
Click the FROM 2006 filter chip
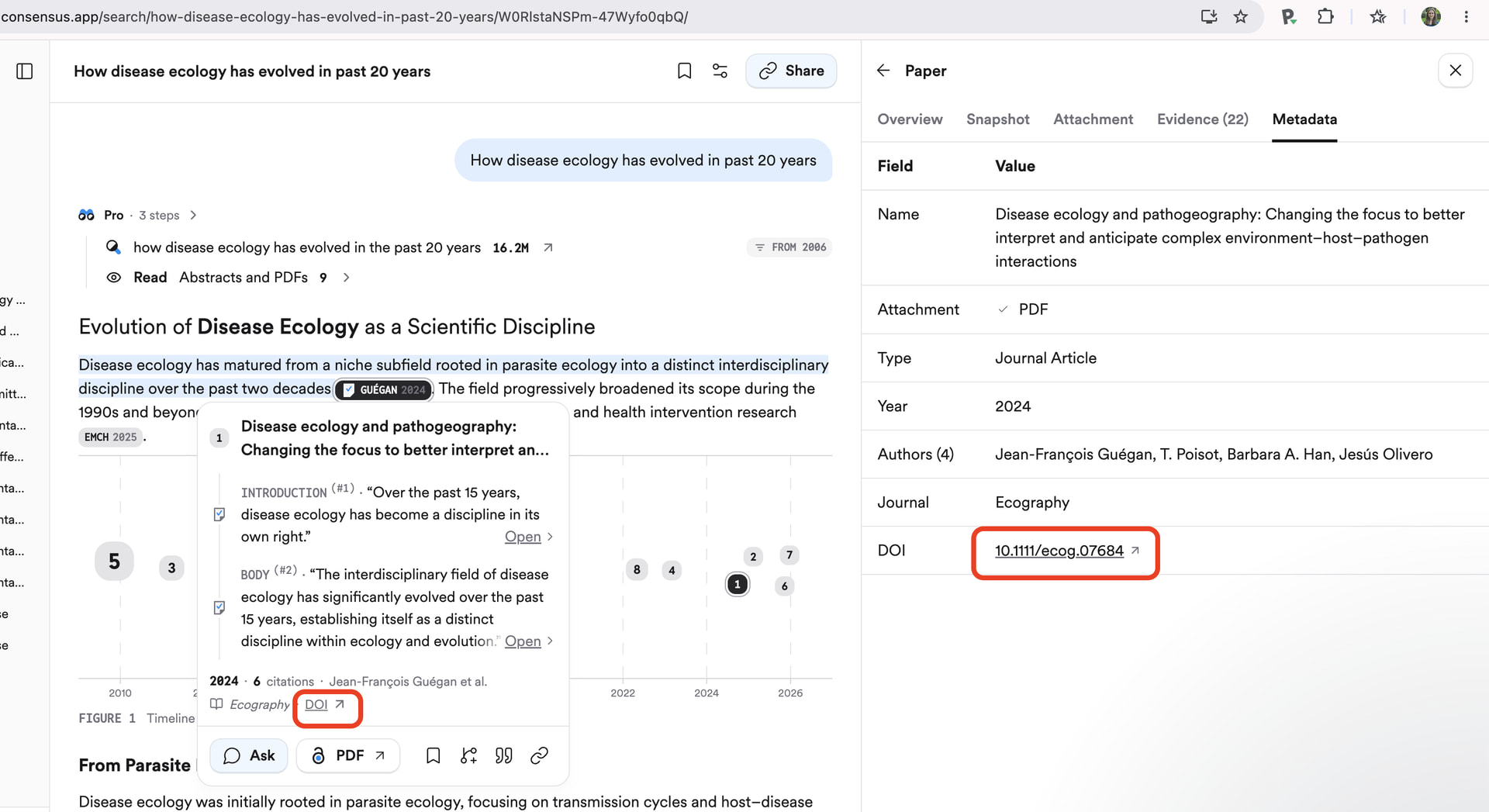[790, 247]
